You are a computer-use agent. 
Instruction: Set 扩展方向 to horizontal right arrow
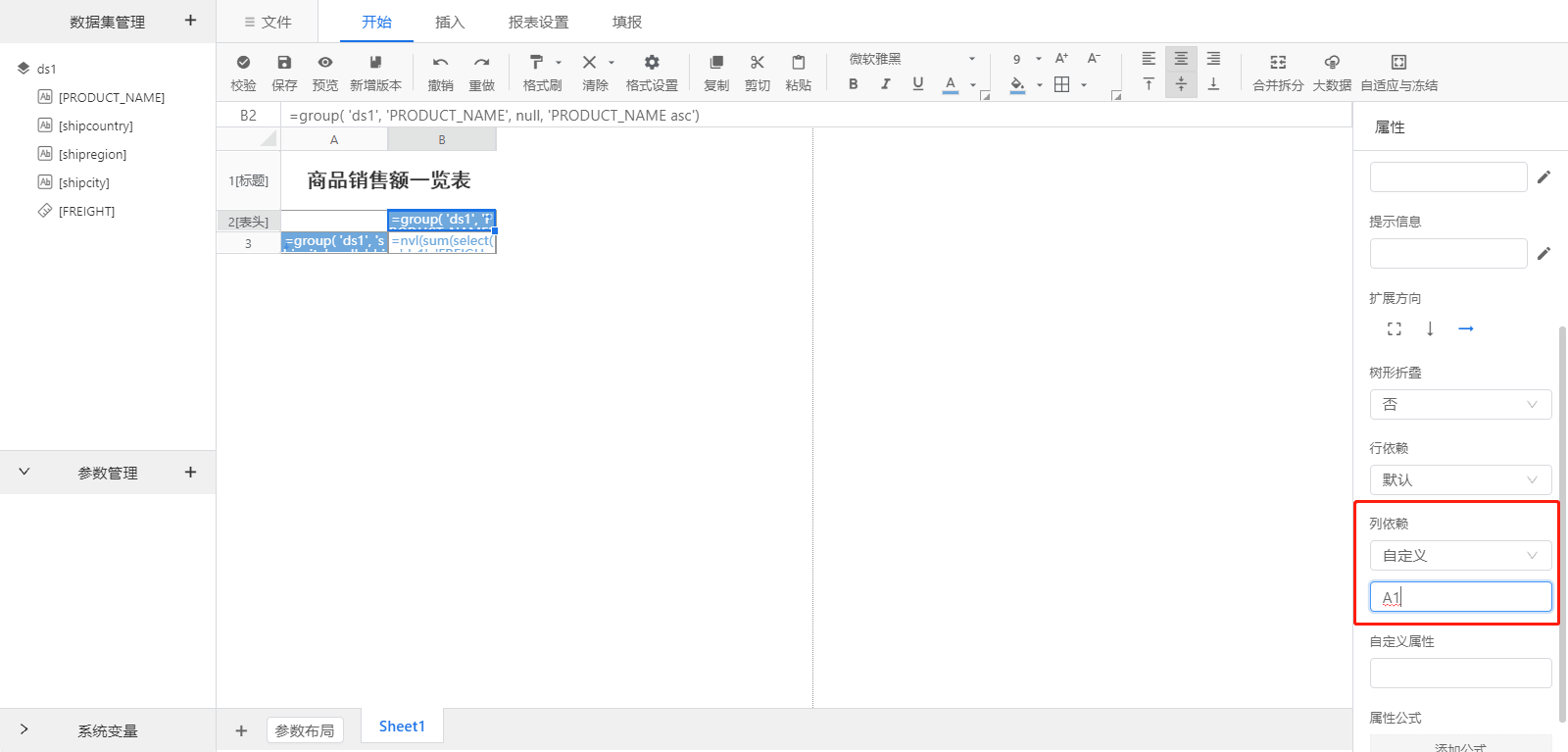coord(1466,329)
